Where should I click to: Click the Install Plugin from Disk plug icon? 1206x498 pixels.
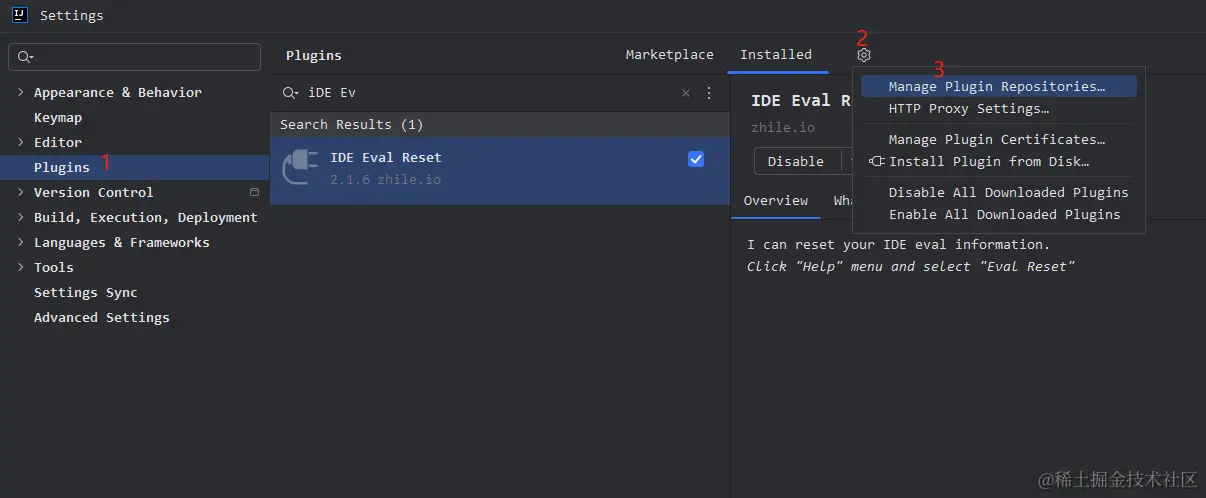pyautogui.click(x=877, y=162)
